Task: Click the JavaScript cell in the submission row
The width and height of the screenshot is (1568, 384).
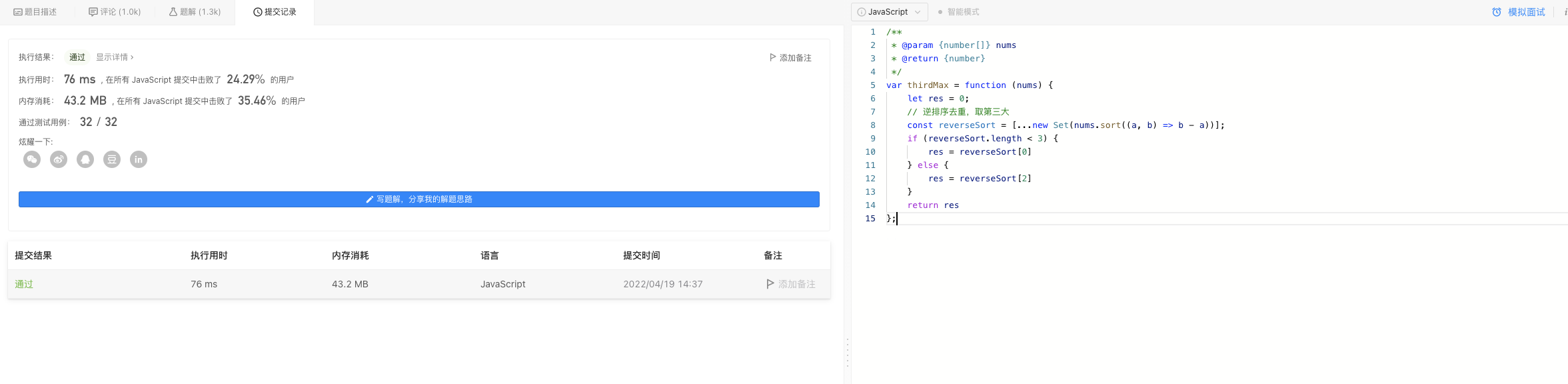Action: pos(503,284)
